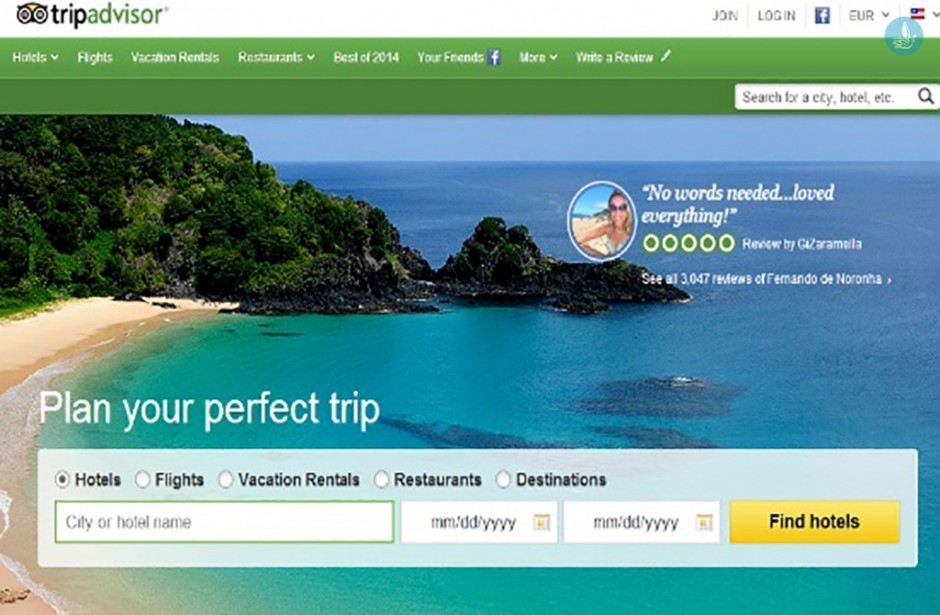Open the More dropdown in navigation
940x615 pixels.
pos(538,58)
